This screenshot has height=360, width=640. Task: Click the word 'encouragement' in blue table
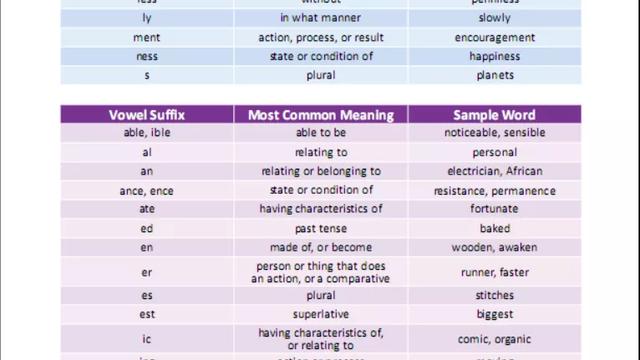494,38
